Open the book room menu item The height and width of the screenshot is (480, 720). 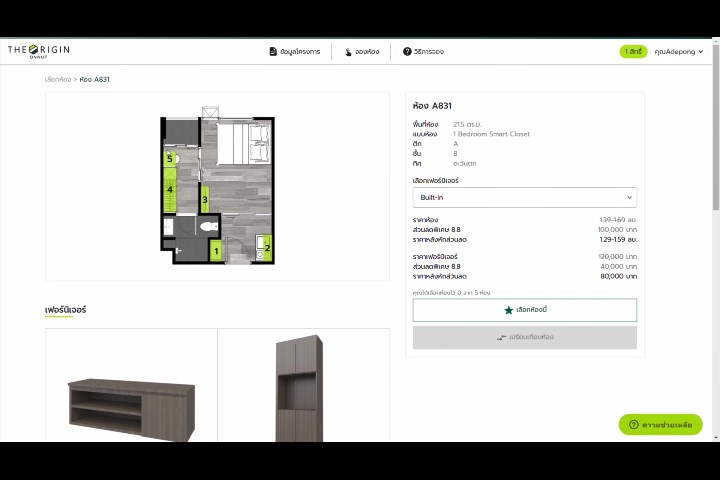(367, 51)
